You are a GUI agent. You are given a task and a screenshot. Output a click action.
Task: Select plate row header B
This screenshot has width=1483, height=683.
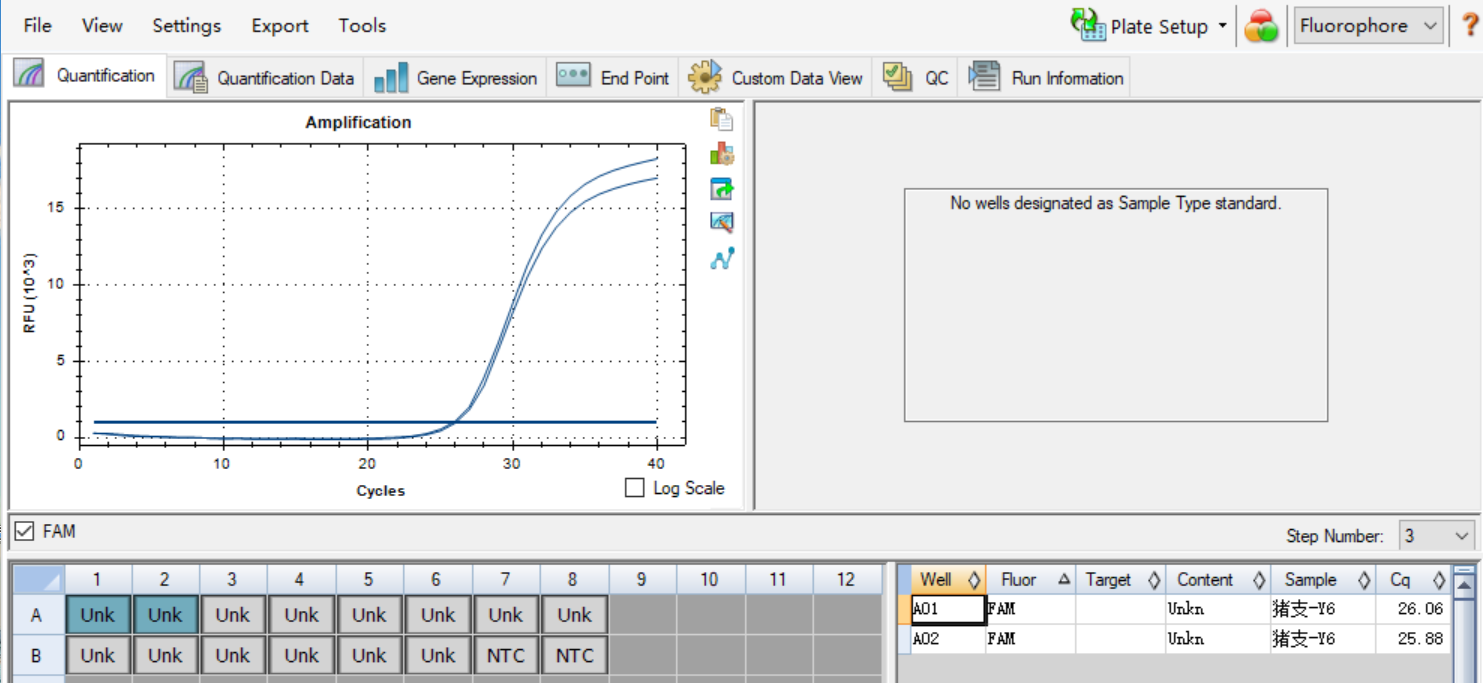pos(36,656)
